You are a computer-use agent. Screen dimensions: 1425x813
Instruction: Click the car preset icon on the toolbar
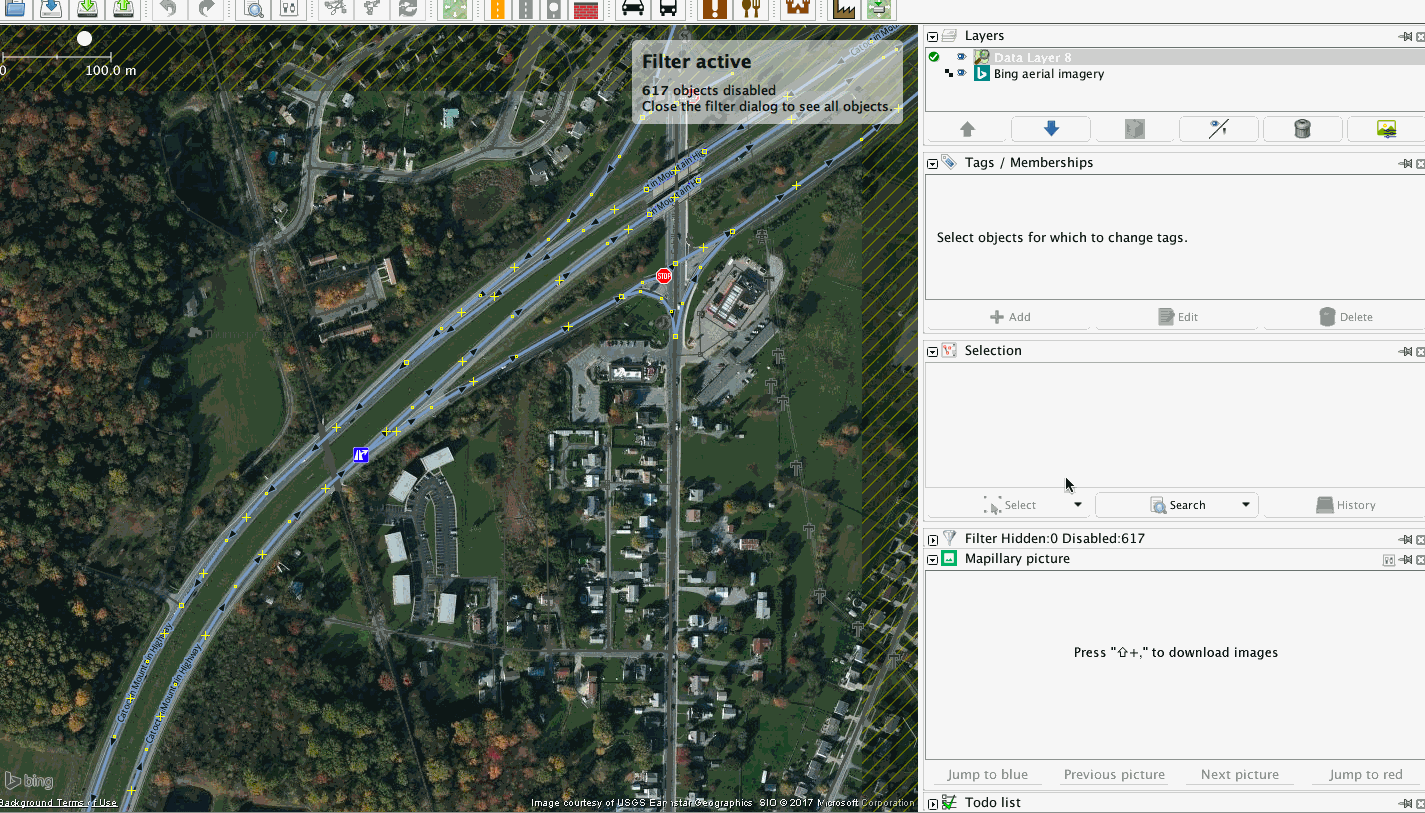(634, 10)
